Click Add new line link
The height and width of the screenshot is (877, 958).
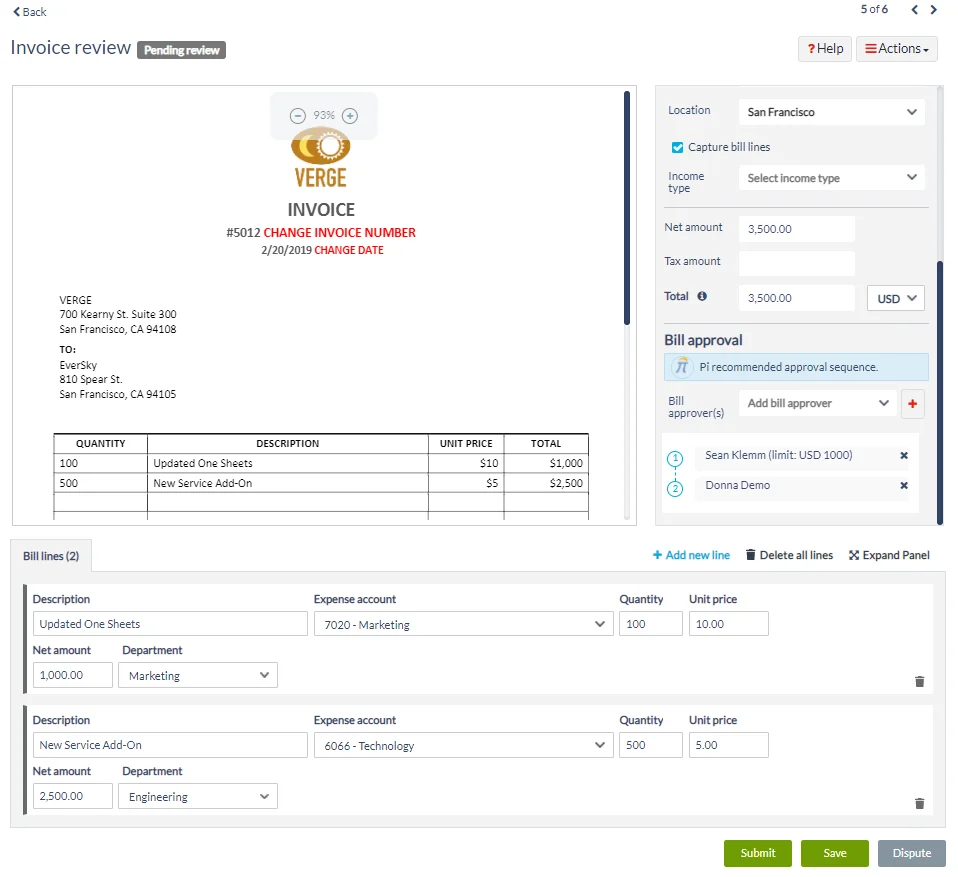coord(691,555)
